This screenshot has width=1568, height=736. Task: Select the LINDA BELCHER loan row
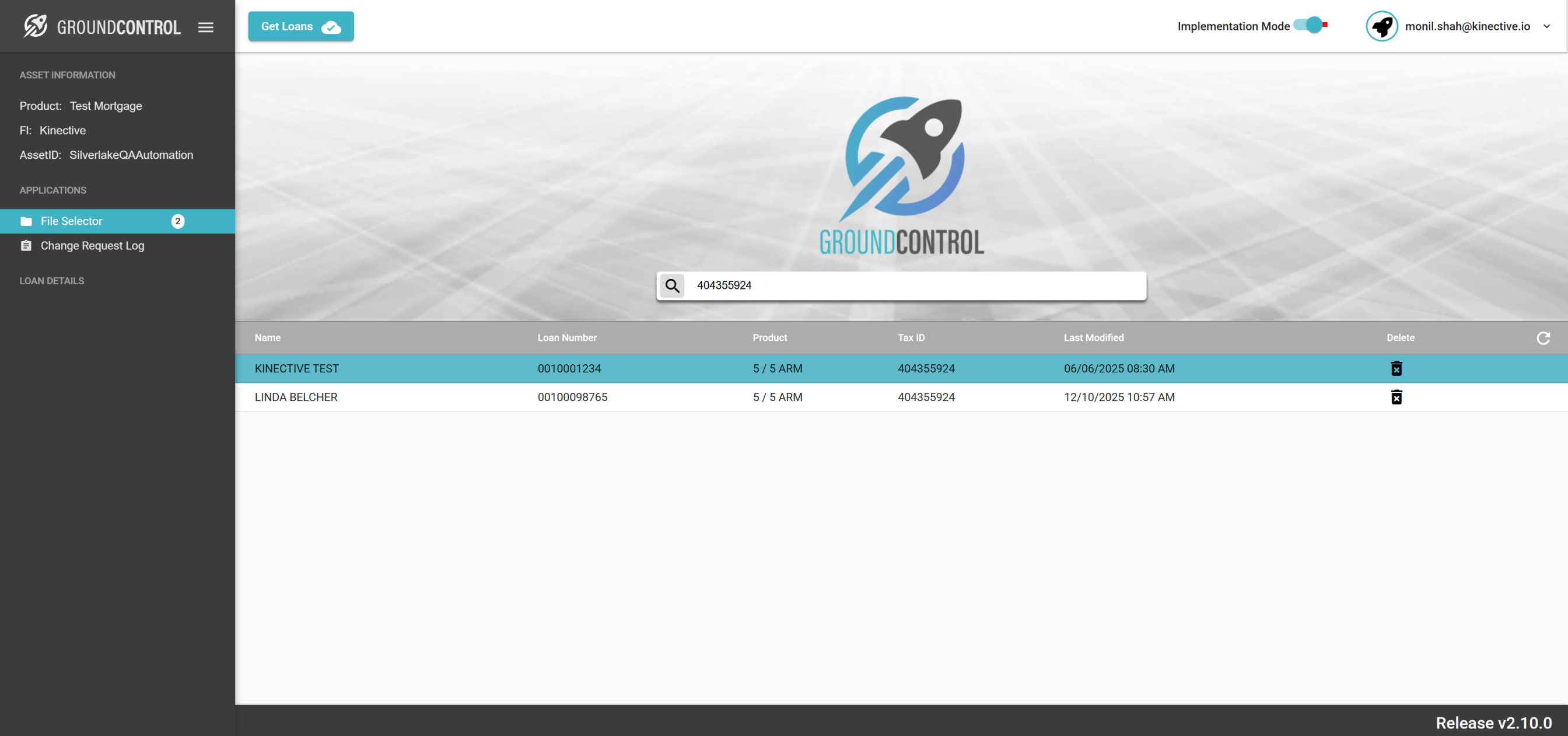coord(296,397)
